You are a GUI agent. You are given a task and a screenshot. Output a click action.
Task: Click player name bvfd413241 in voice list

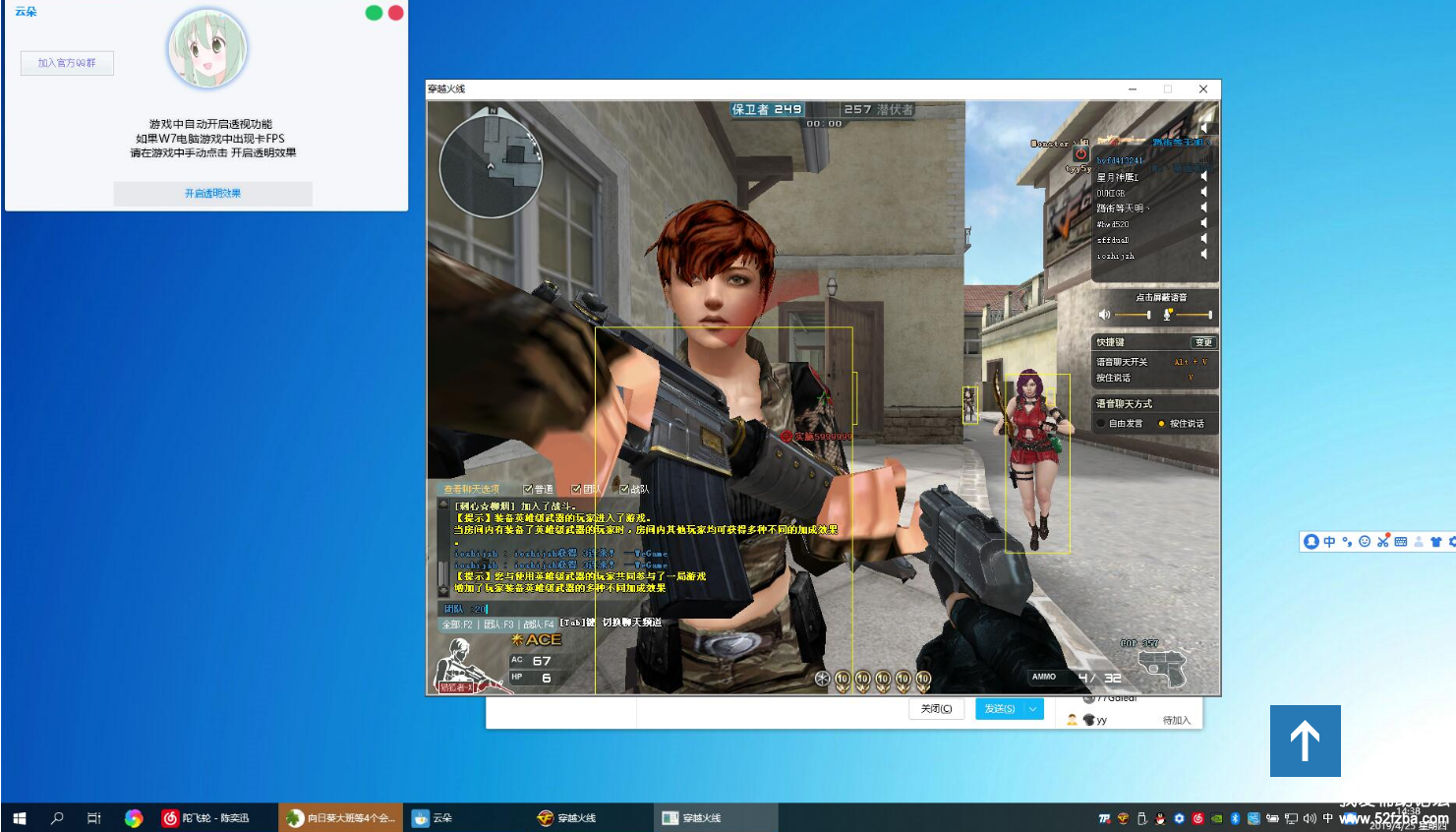coord(1120,160)
